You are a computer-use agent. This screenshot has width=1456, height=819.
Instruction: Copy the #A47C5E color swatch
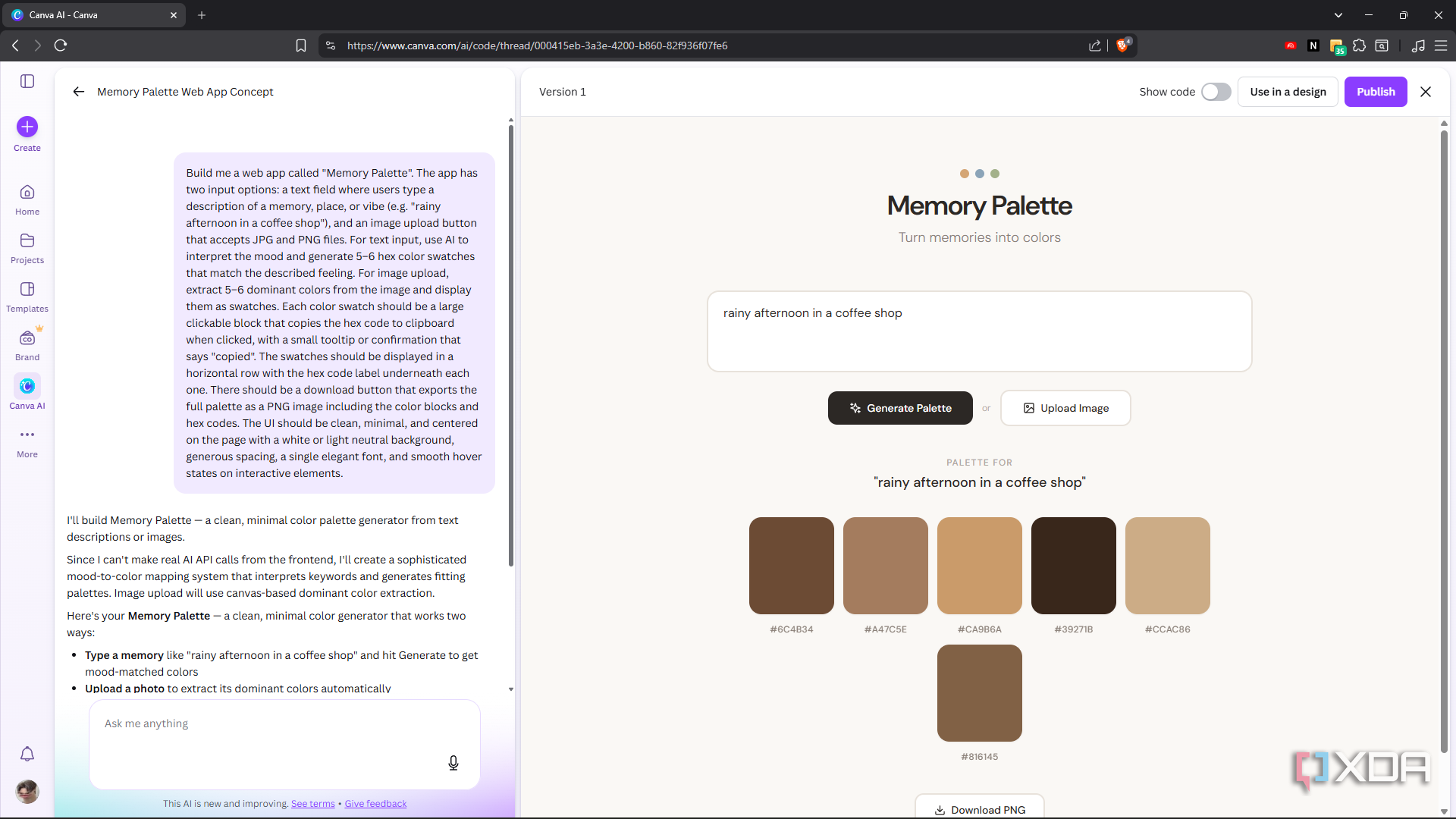click(886, 566)
